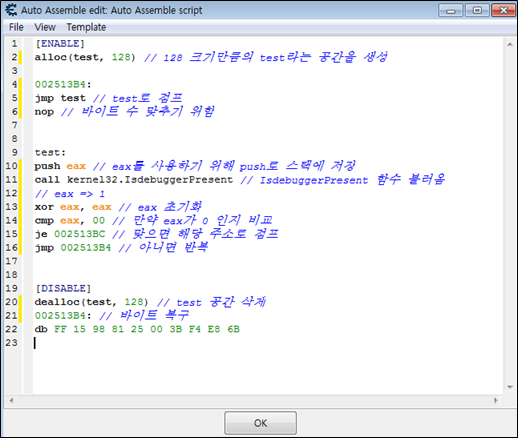The height and width of the screenshot is (438, 518).
Task: Click line number 19 in the gutter
Action: pyautogui.click(x=11, y=288)
